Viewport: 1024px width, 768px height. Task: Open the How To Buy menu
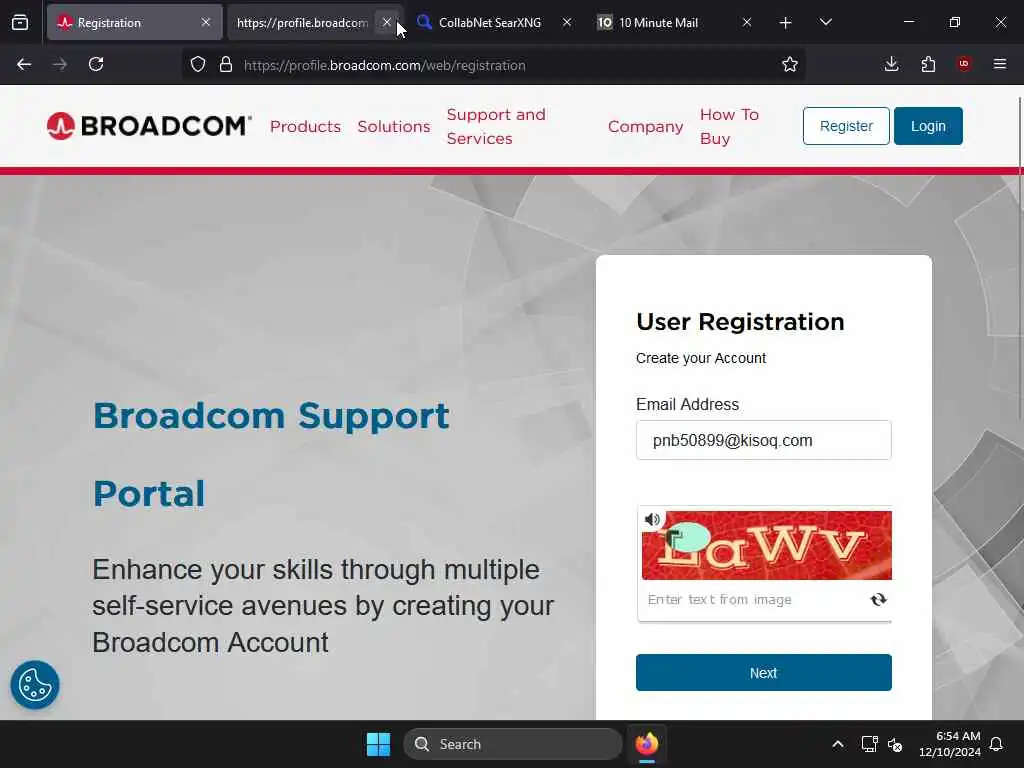coord(729,127)
